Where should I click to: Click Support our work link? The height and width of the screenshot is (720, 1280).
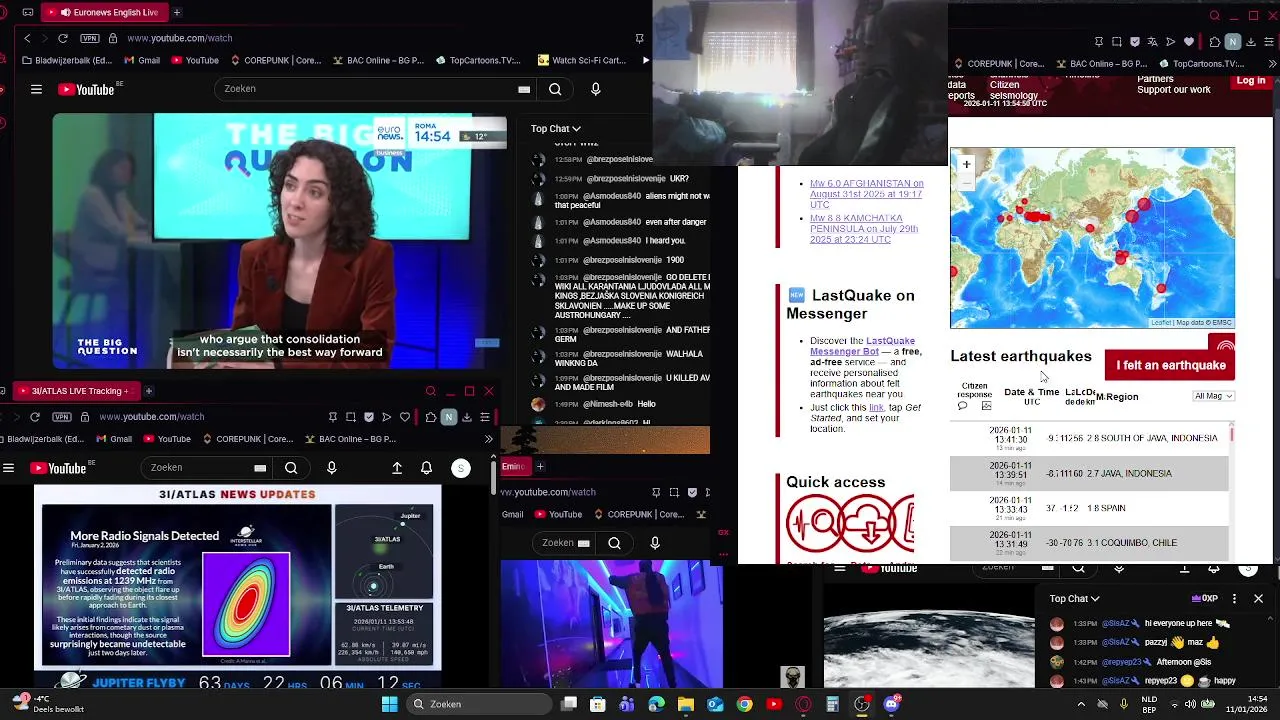tap(1174, 90)
